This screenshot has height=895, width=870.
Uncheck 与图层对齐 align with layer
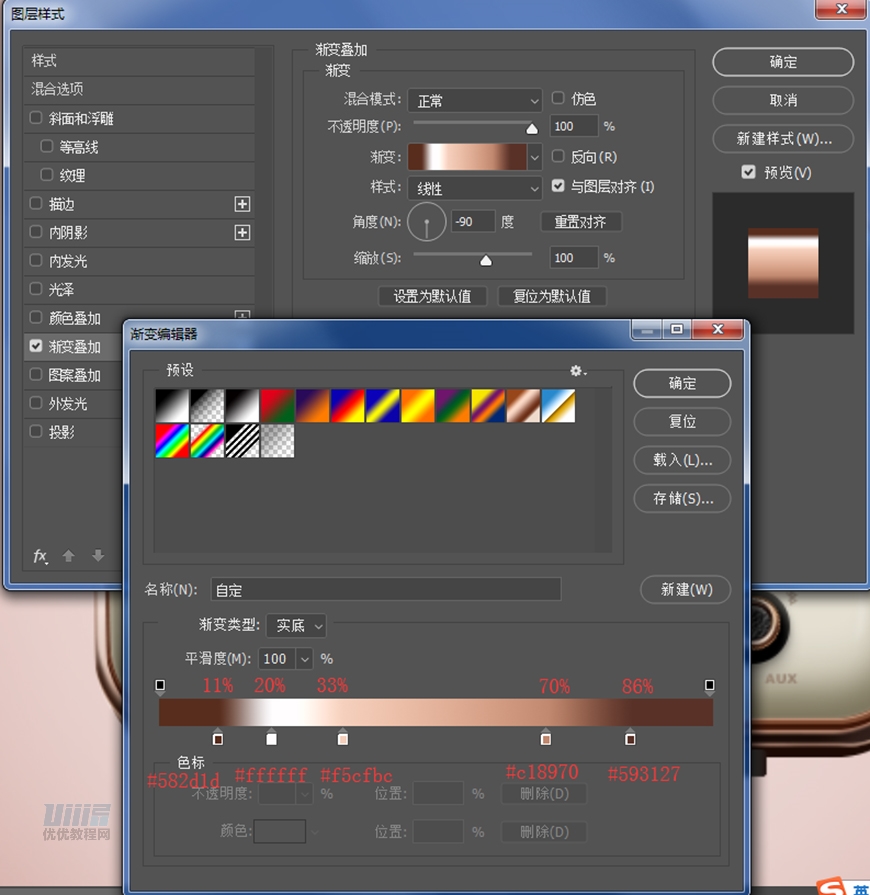coord(559,186)
